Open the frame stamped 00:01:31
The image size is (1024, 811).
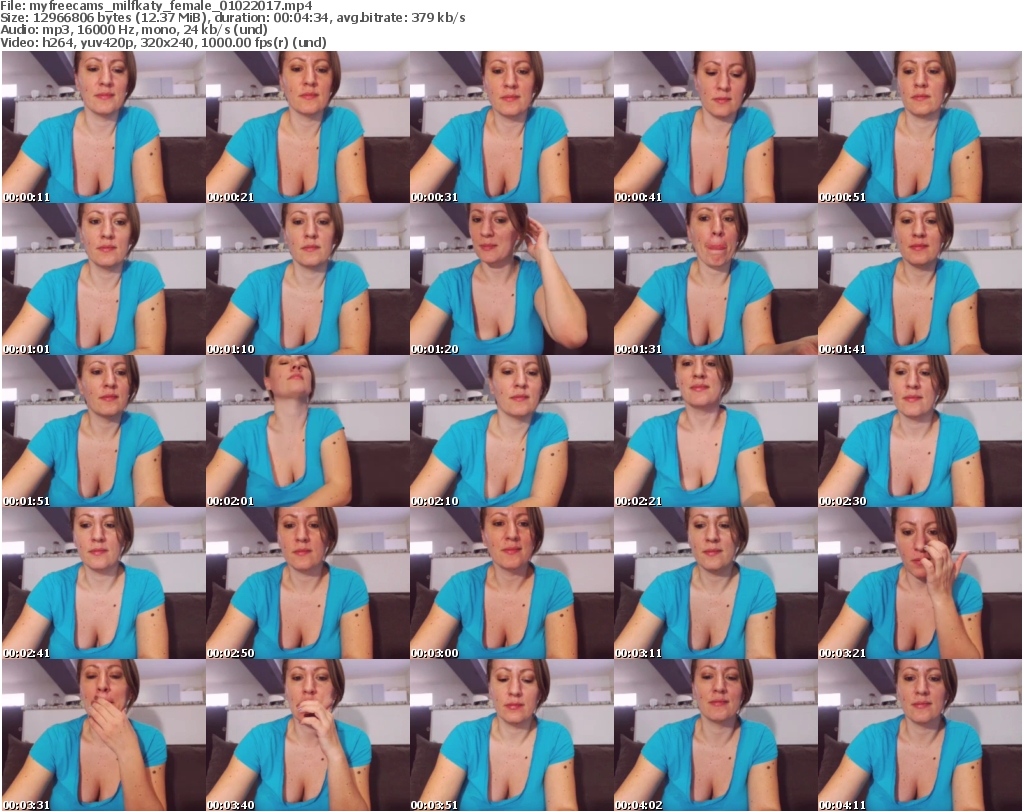pos(715,279)
